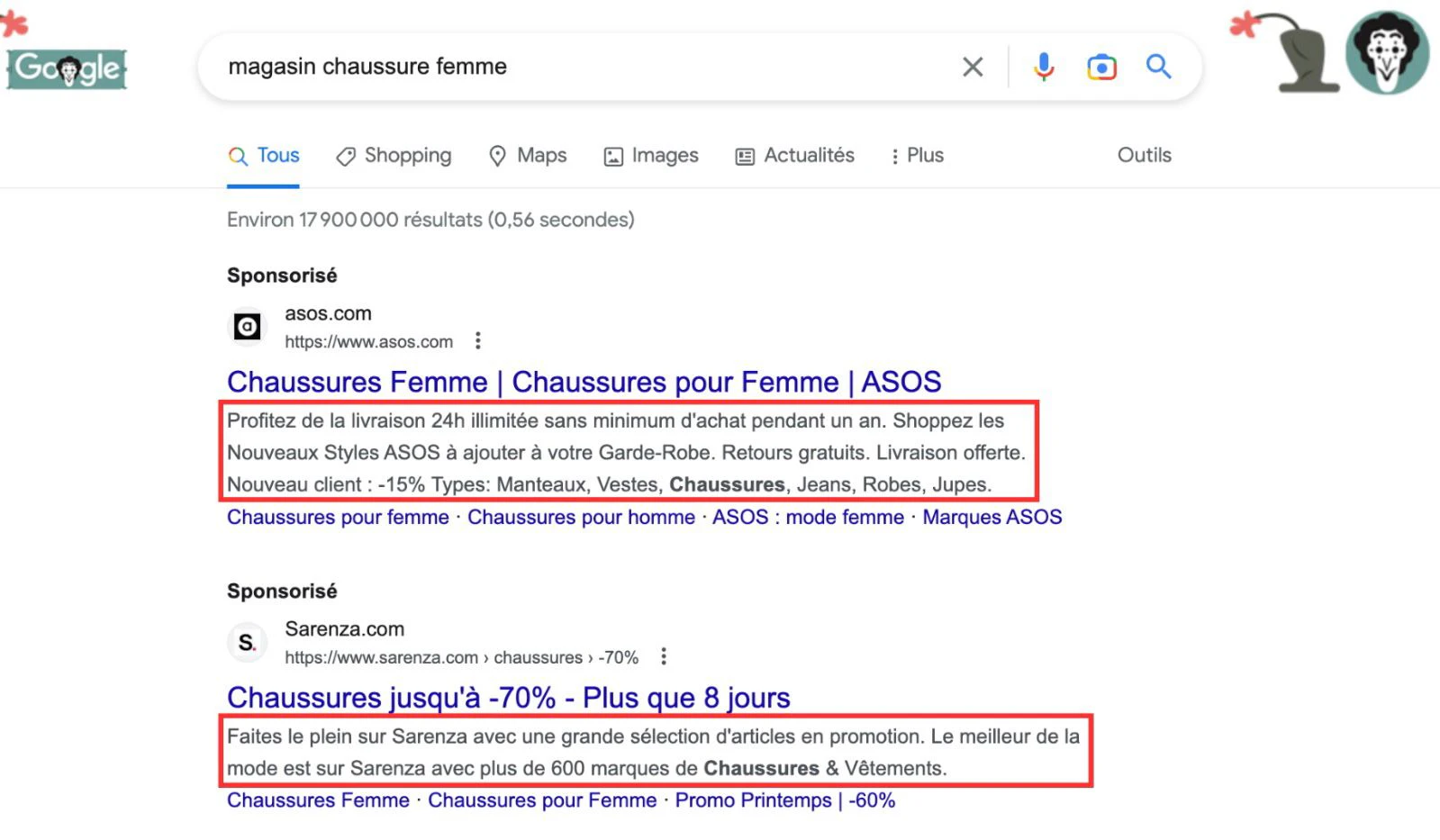Click the ASOS favicon logo
Image resolution: width=1440 pixels, height=840 pixels.
pyautogui.click(x=247, y=326)
